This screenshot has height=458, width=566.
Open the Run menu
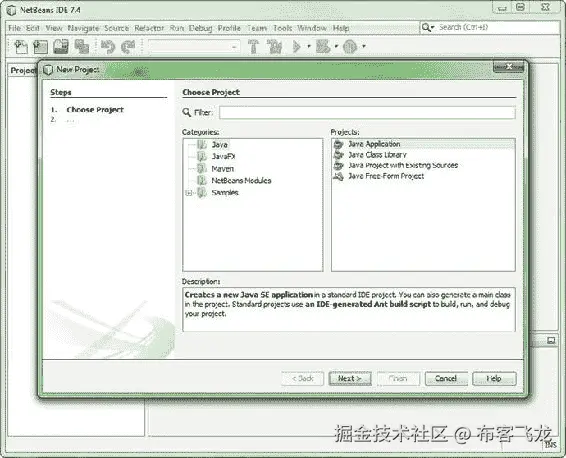[x=177, y=28]
